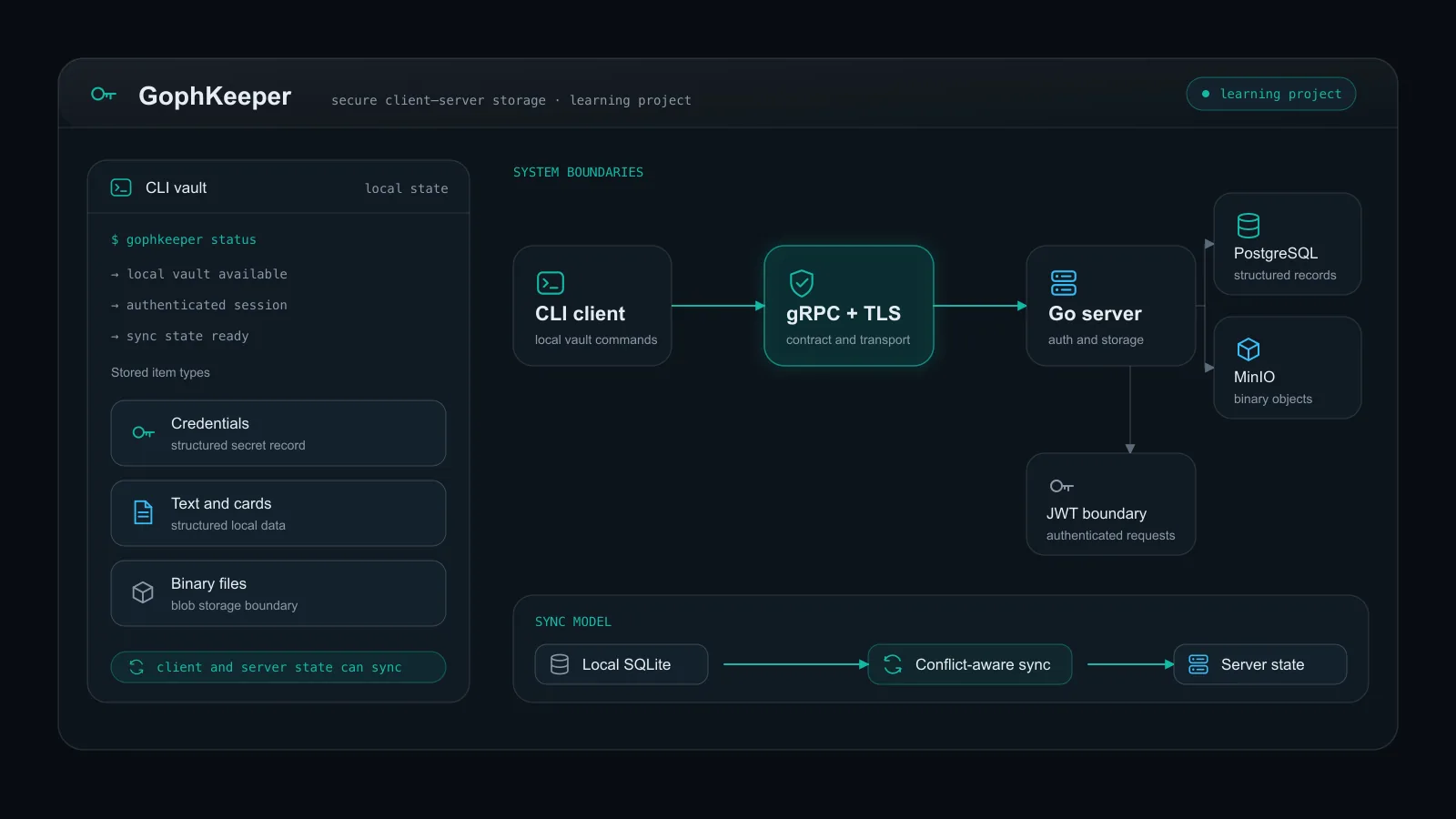
Task: Click the JWT boundary key icon
Action: click(1061, 486)
